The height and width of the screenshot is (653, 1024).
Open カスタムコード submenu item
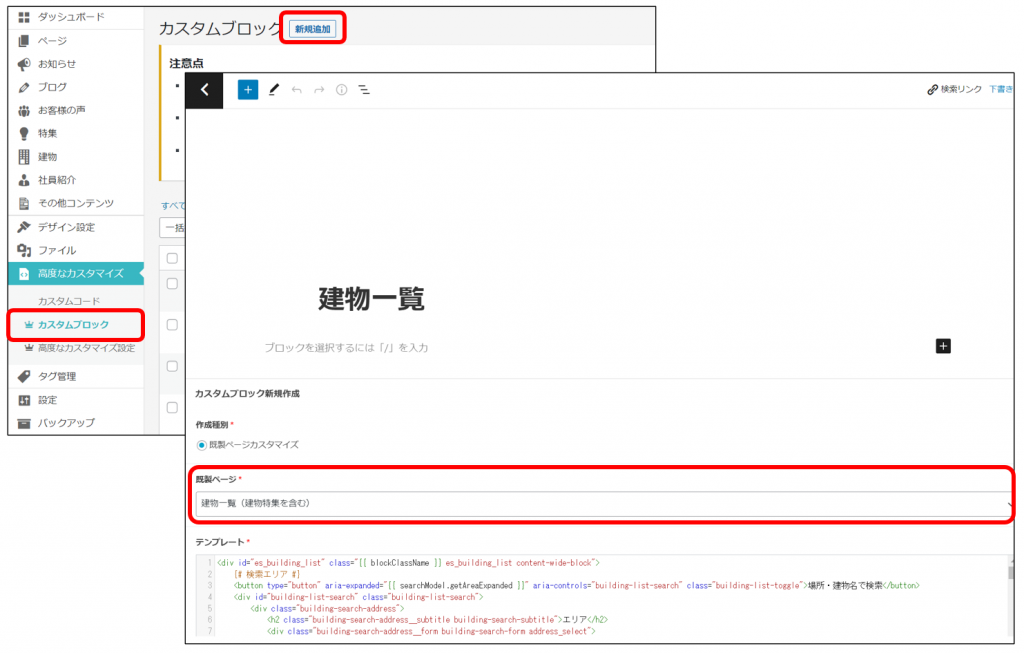[x=69, y=301]
